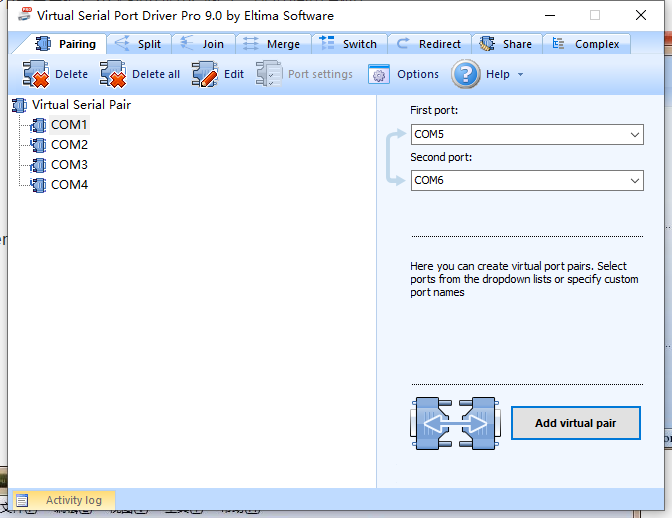Click the COM1 port icon

click(x=39, y=125)
